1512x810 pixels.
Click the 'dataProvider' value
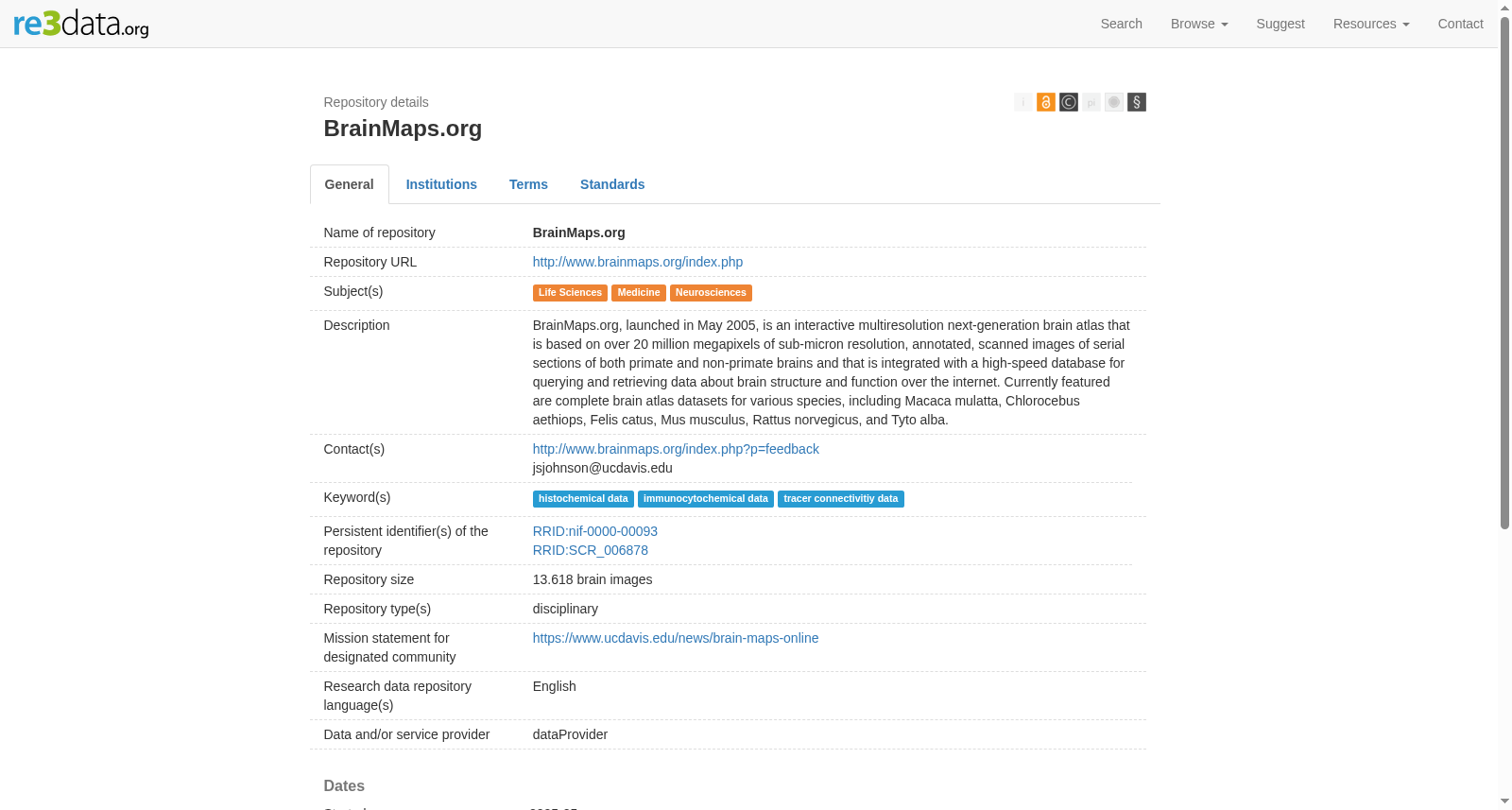point(570,734)
